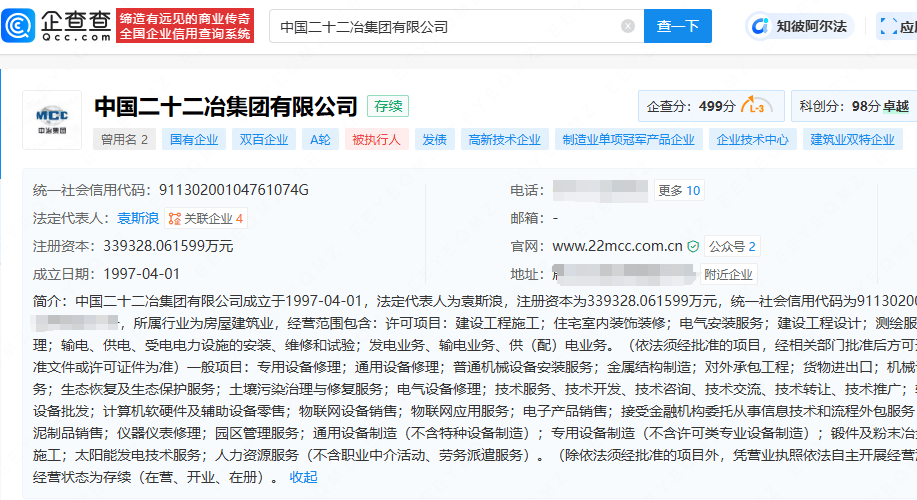The width and height of the screenshot is (917, 500).
Task: Open the 曾用名 2 former names dropdown
Action: [125, 140]
